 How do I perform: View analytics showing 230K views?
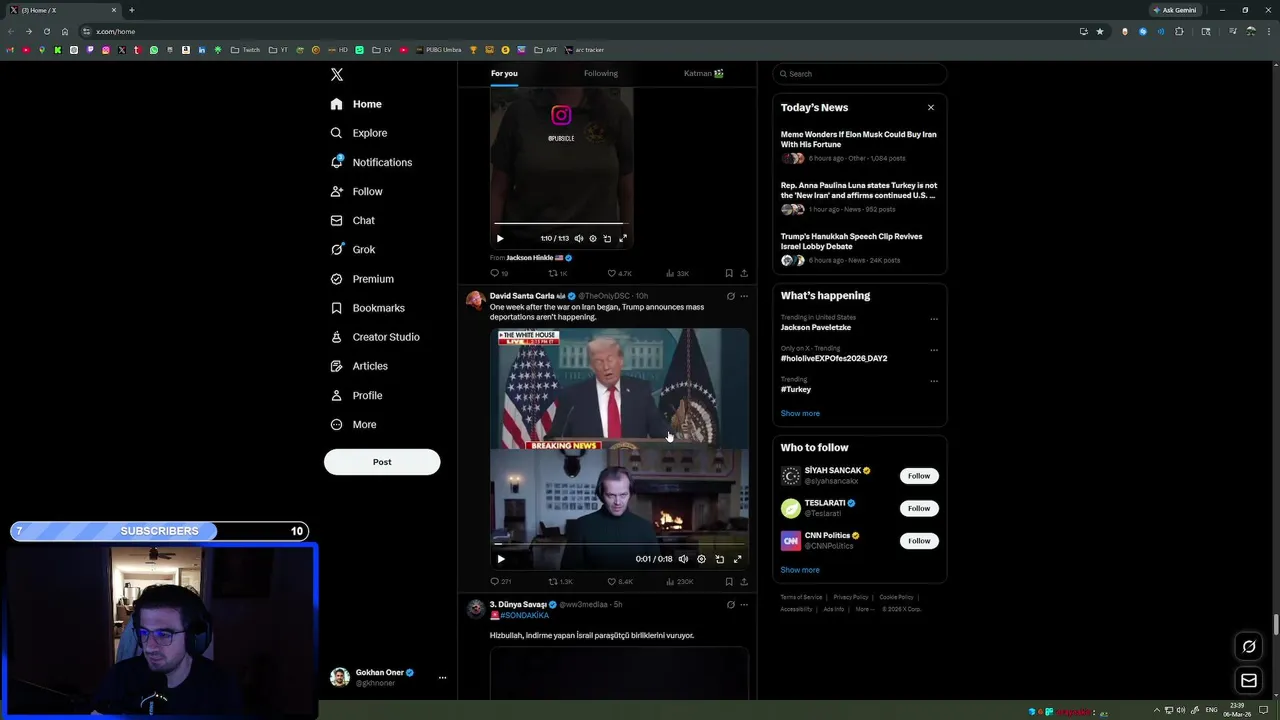tap(680, 581)
